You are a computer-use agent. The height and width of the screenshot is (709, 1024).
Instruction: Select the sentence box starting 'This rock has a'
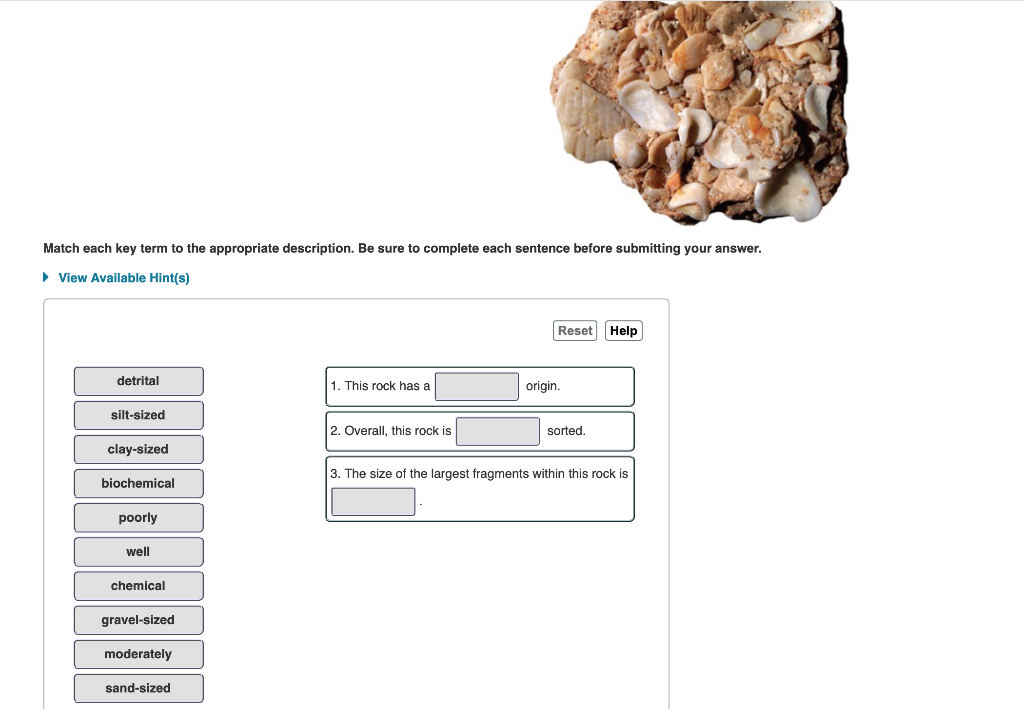tap(380, 386)
